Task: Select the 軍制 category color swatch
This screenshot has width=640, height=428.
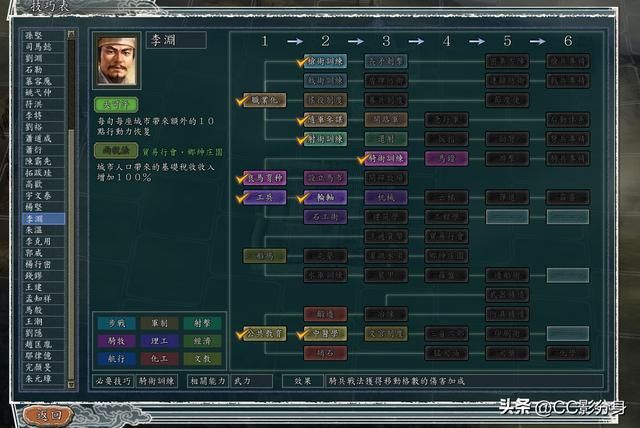Action: coord(159,323)
